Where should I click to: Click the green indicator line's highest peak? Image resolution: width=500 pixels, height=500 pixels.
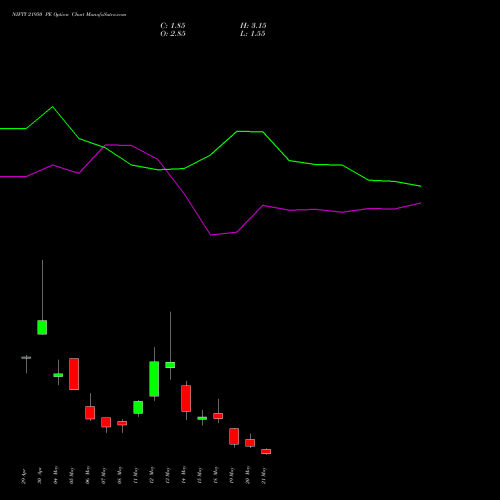point(53,107)
